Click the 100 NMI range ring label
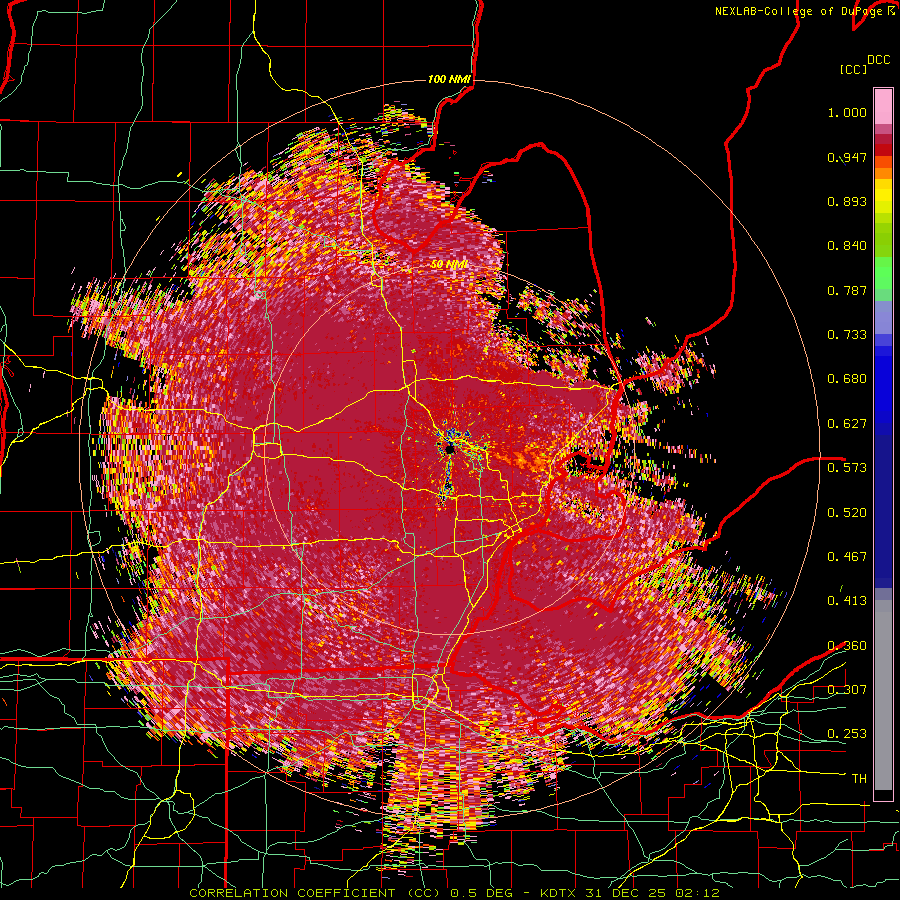Screen dimensions: 900x900 click(449, 79)
